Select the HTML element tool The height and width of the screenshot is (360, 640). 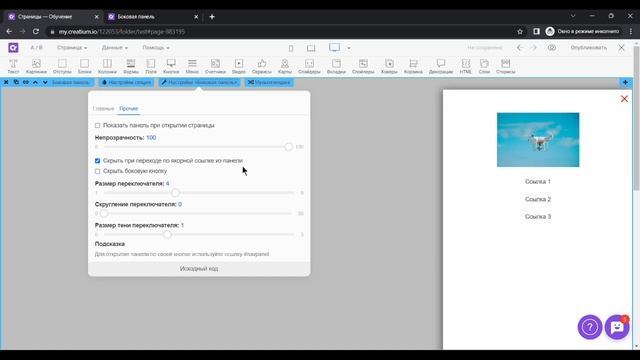click(466, 66)
